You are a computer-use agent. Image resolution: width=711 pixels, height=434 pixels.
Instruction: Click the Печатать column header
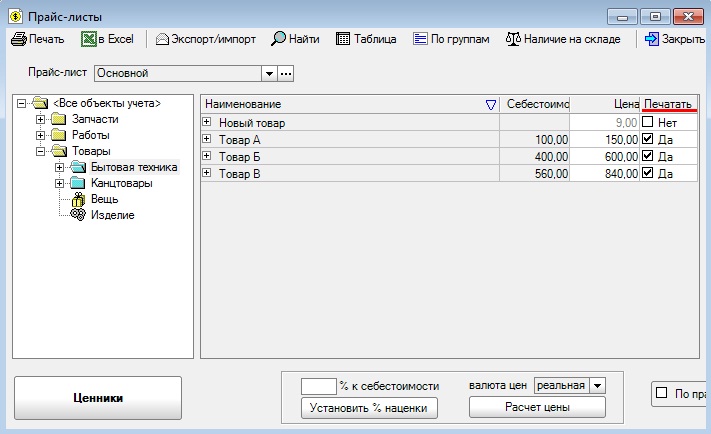pyautogui.click(x=668, y=104)
